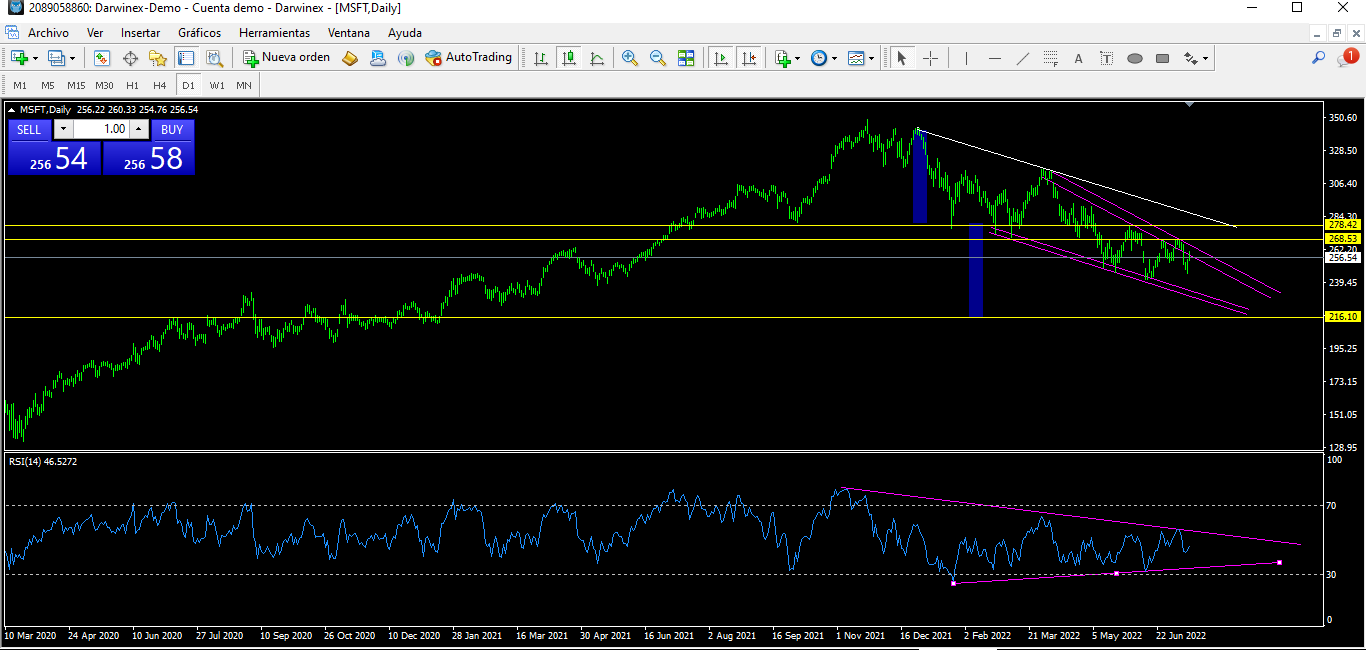
Task: Switch chart to candlesticks mode
Action: [569, 58]
